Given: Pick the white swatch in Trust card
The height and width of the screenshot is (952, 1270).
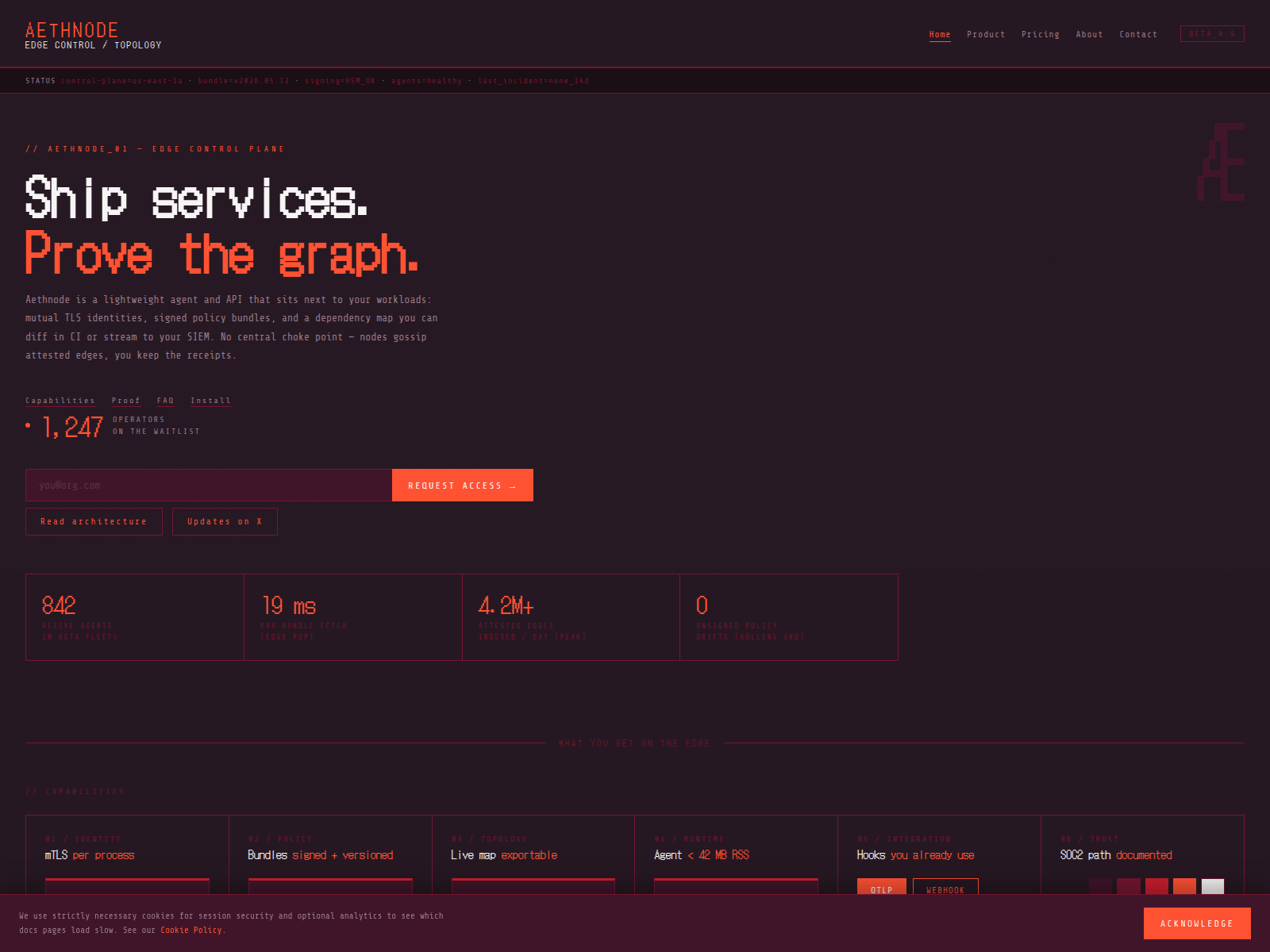Looking at the screenshot, I should coord(1213,887).
